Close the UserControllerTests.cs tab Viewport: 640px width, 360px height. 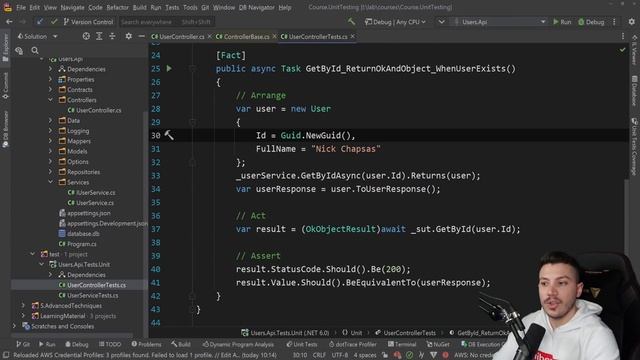pos(353,36)
